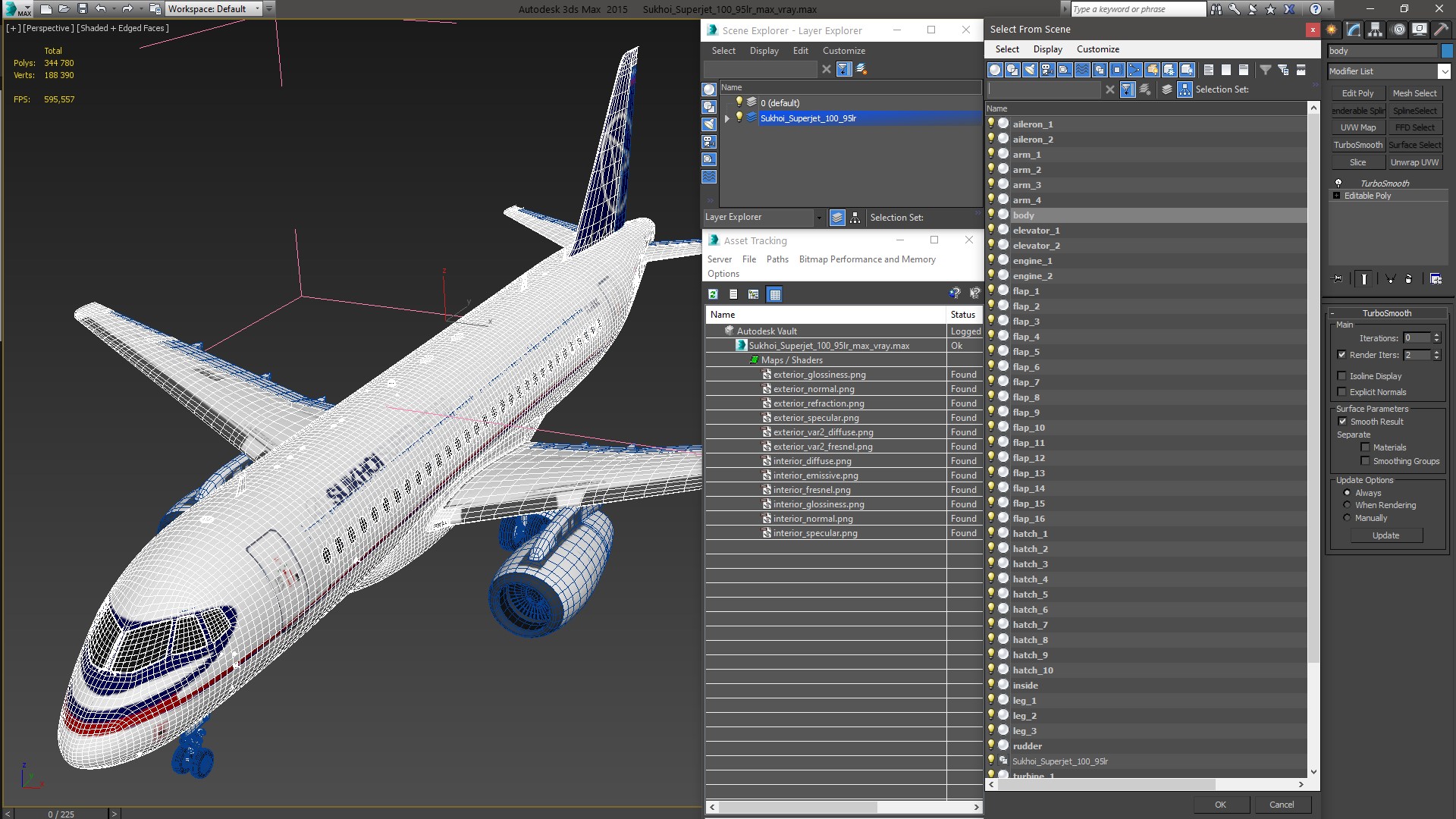Open the 3ds Max application menu
The width and height of the screenshot is (1456, 819).
(17, 9)
